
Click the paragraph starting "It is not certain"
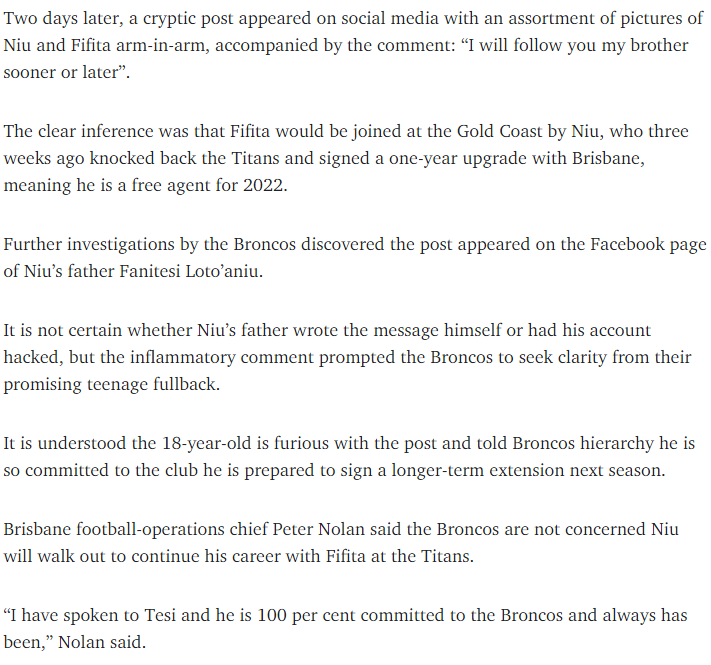[347, 357]
